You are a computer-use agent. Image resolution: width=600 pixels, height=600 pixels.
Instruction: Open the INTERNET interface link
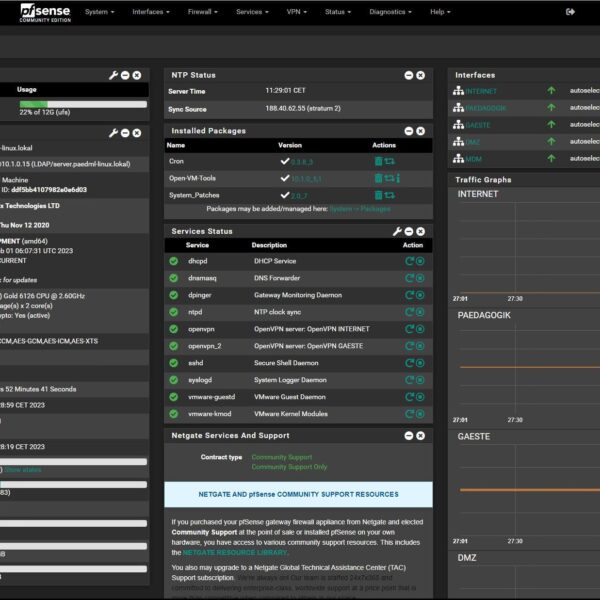481,91
